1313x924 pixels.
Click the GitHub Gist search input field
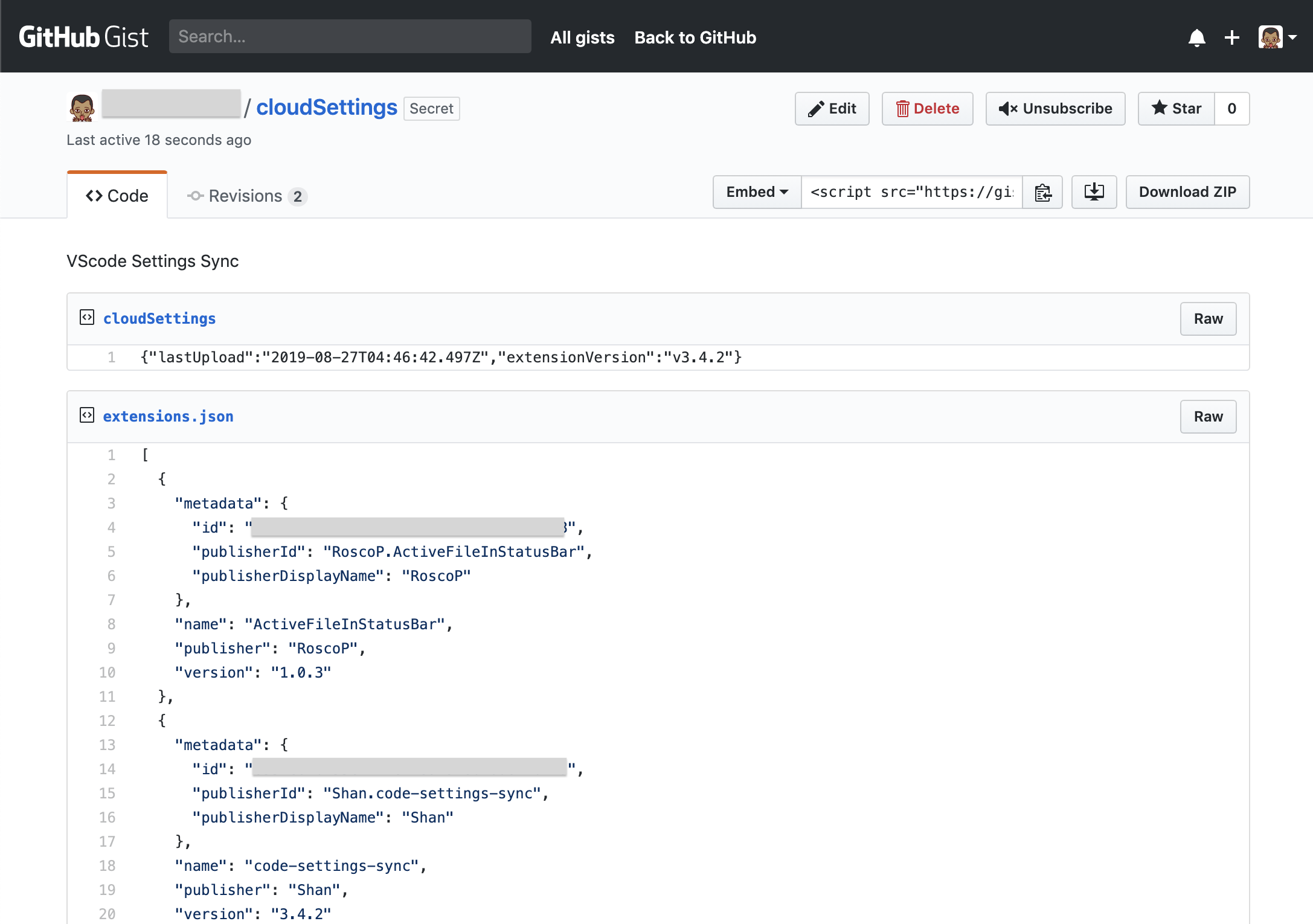click(x=352, y=36)
